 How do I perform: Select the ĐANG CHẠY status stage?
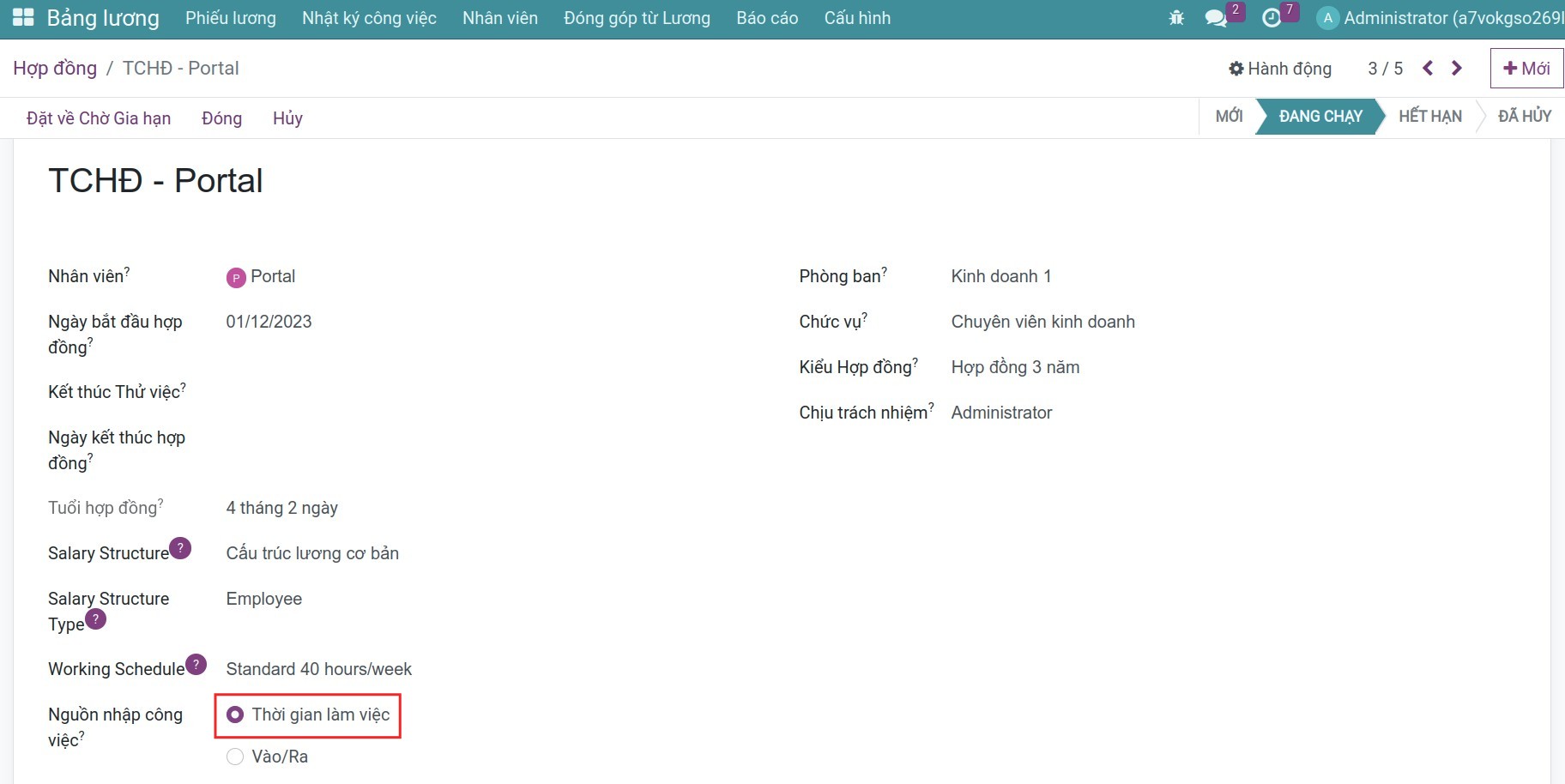click(1320, 117)
